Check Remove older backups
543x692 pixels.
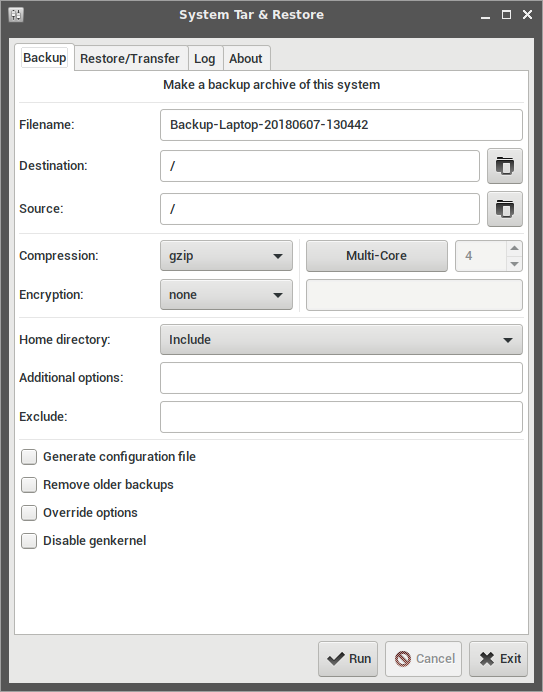tap(29, 485)
